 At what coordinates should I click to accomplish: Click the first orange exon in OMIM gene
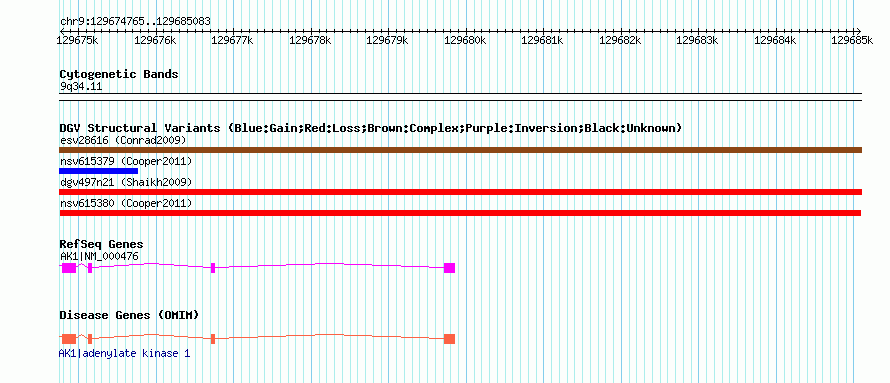pos(69,339)
